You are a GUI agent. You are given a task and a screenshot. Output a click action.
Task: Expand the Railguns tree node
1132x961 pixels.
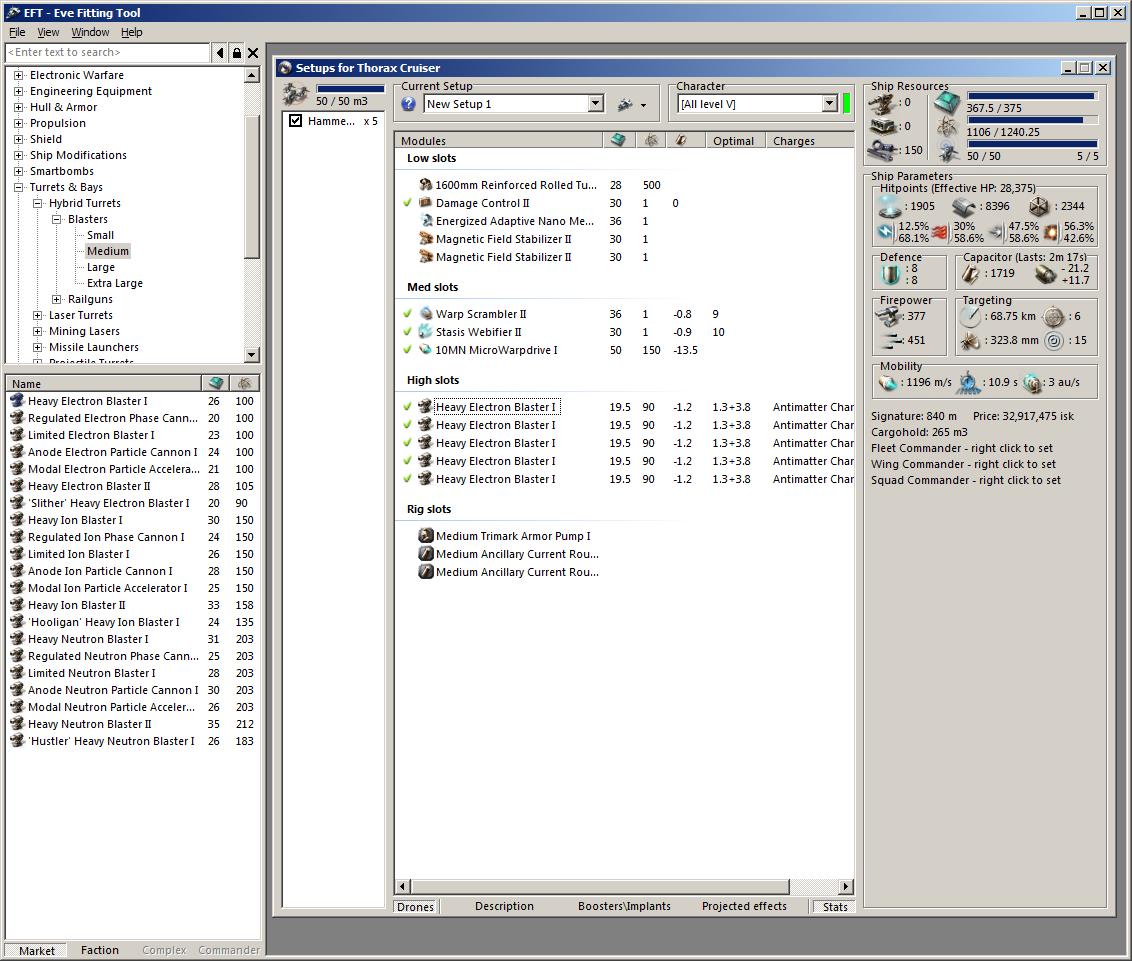click(57, 299)
